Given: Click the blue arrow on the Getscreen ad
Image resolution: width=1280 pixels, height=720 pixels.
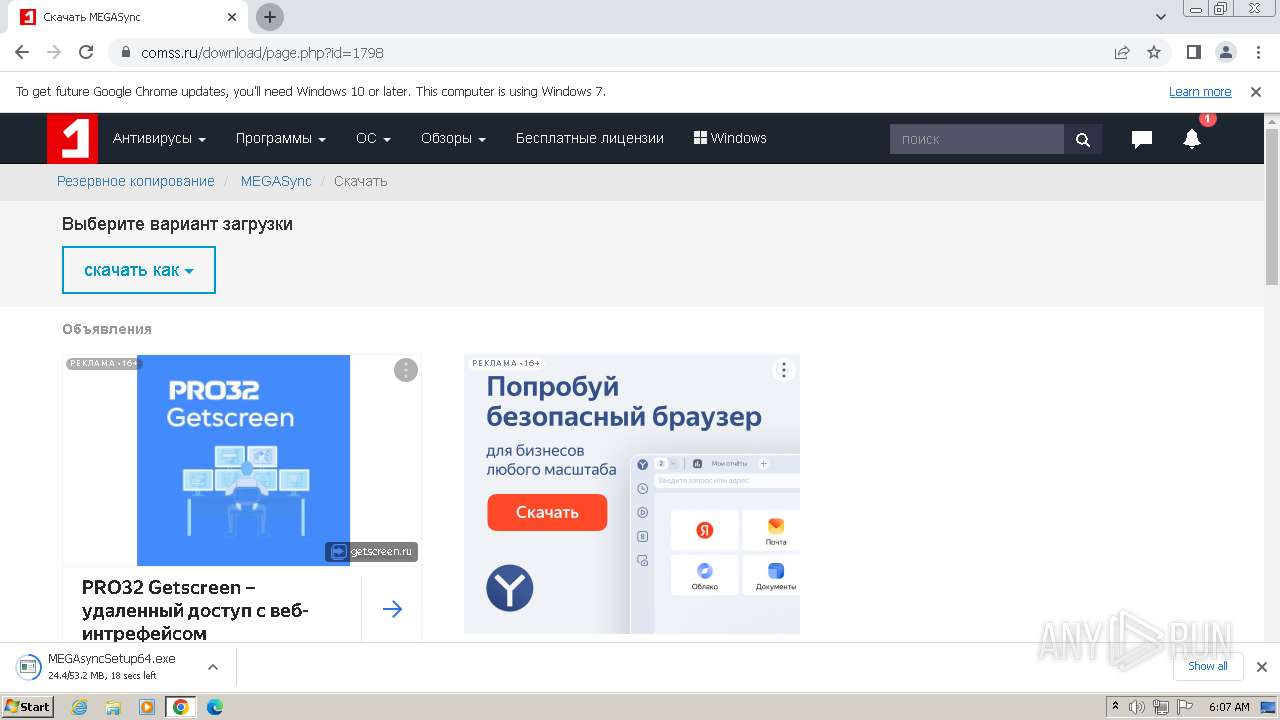Looking at the screenshot, I should [x=392, y=609].
